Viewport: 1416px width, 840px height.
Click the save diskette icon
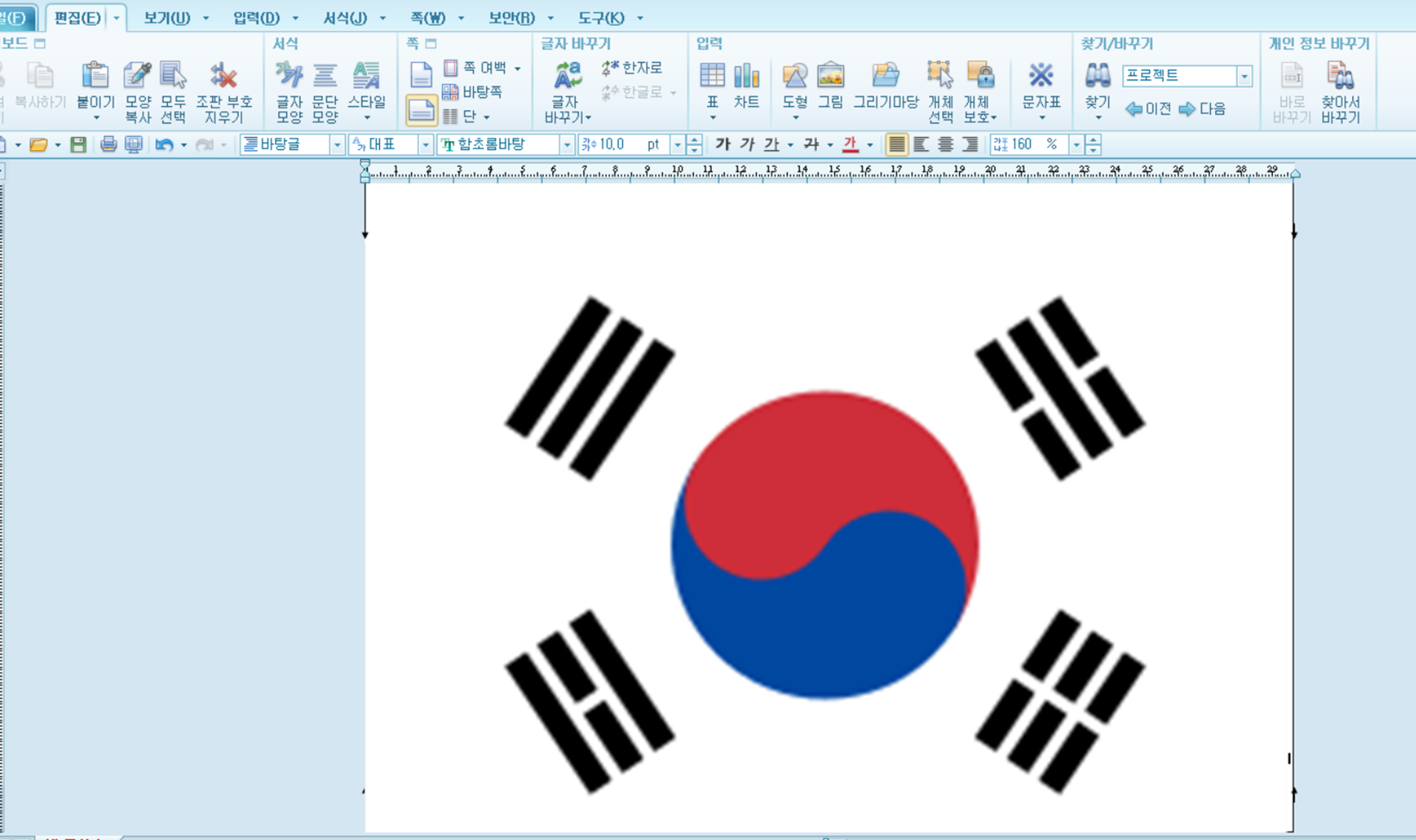(78, 145)
